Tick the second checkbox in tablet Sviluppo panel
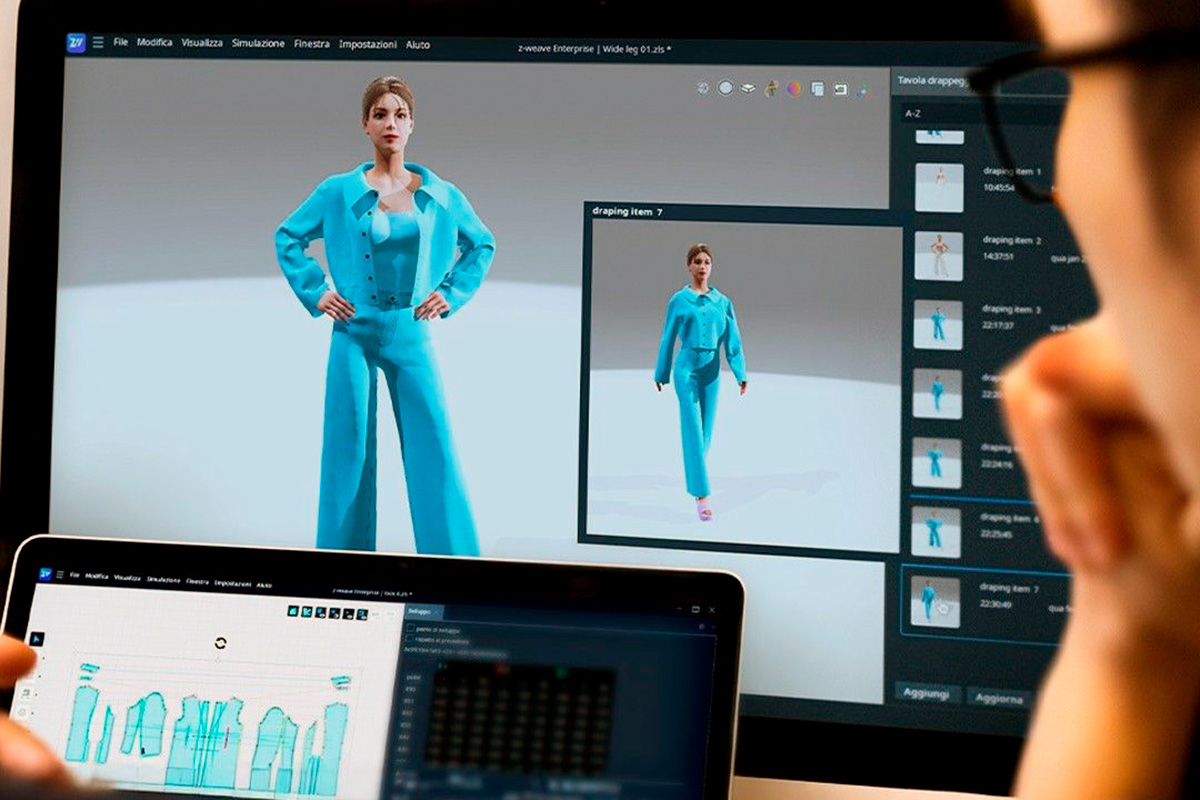Image resolution: width=1200 pixels, height=800 pixels. (411, 640)
